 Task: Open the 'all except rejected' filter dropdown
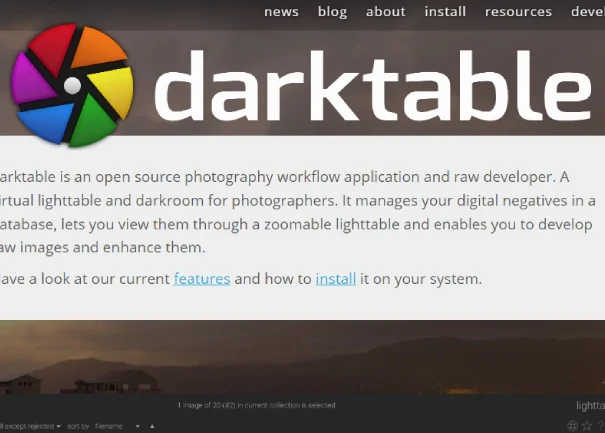30,426
